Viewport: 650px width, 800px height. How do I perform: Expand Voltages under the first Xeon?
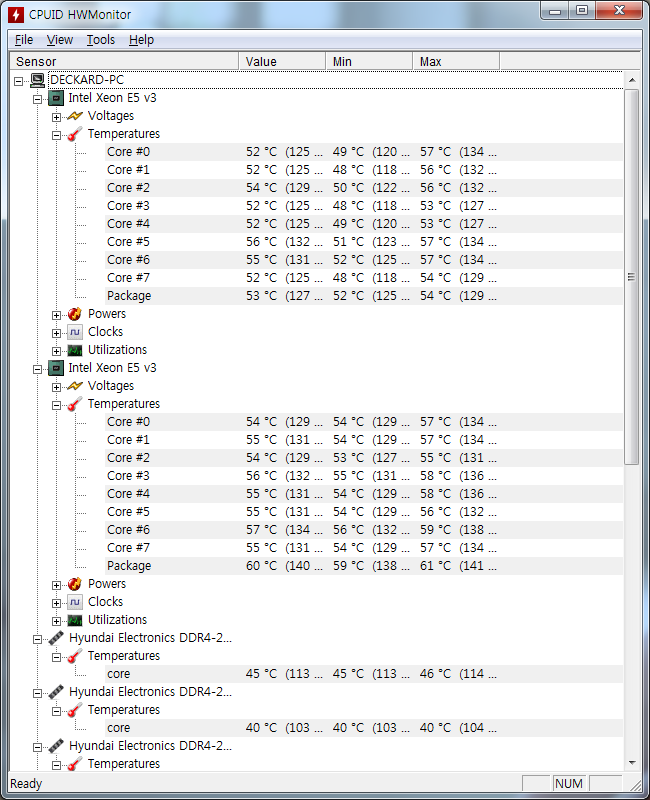click(x=56, y=117)
